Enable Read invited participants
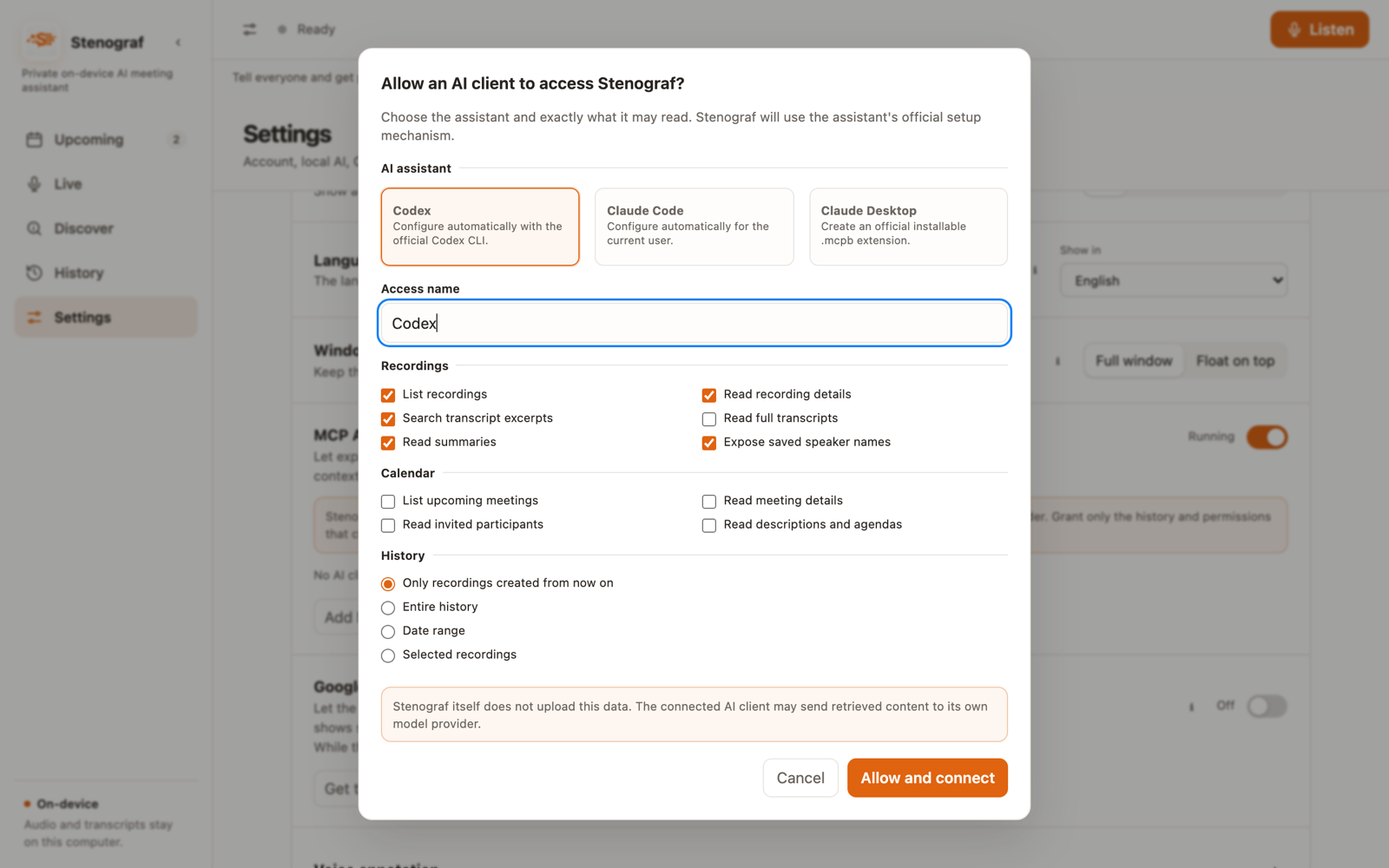The height and width of the screenshot is (868, 1389). coord(388,525)
